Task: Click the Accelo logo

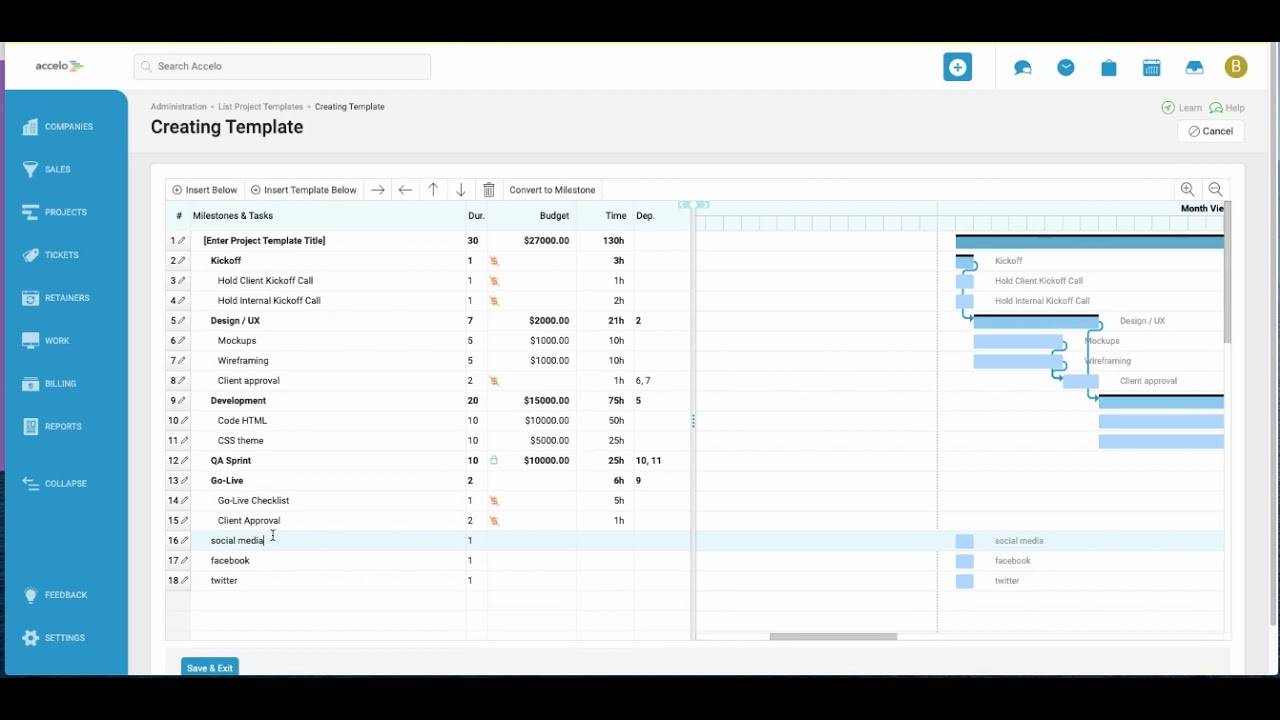Action: (60, 66)
